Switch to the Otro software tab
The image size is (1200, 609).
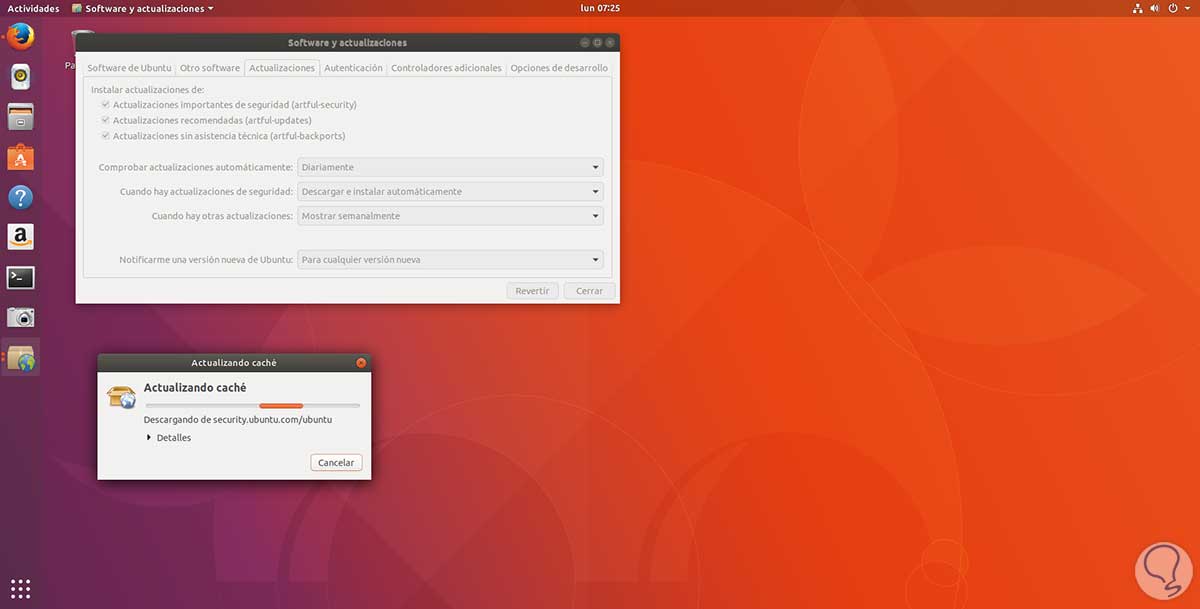click(210, 67)
